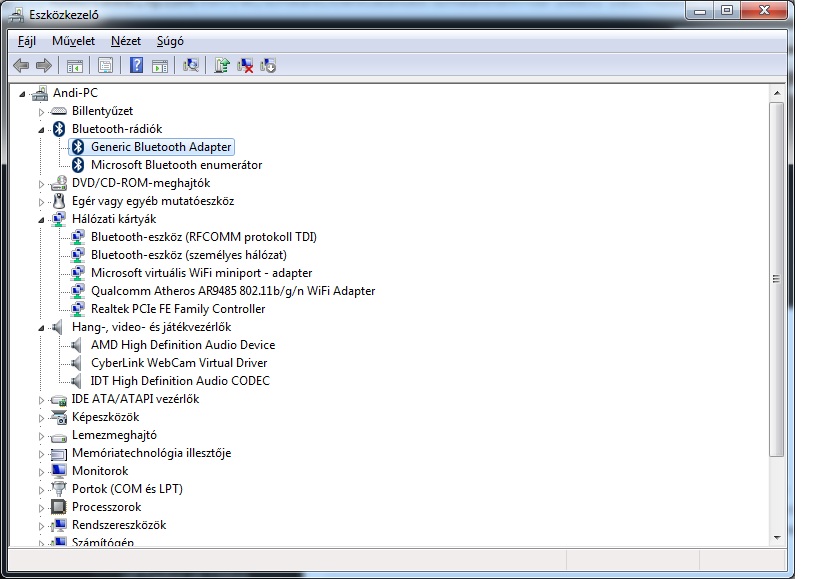This screenshot has width=819, height=579.
Task: Uninstall device icon with red X
Action: click(245, 65)
